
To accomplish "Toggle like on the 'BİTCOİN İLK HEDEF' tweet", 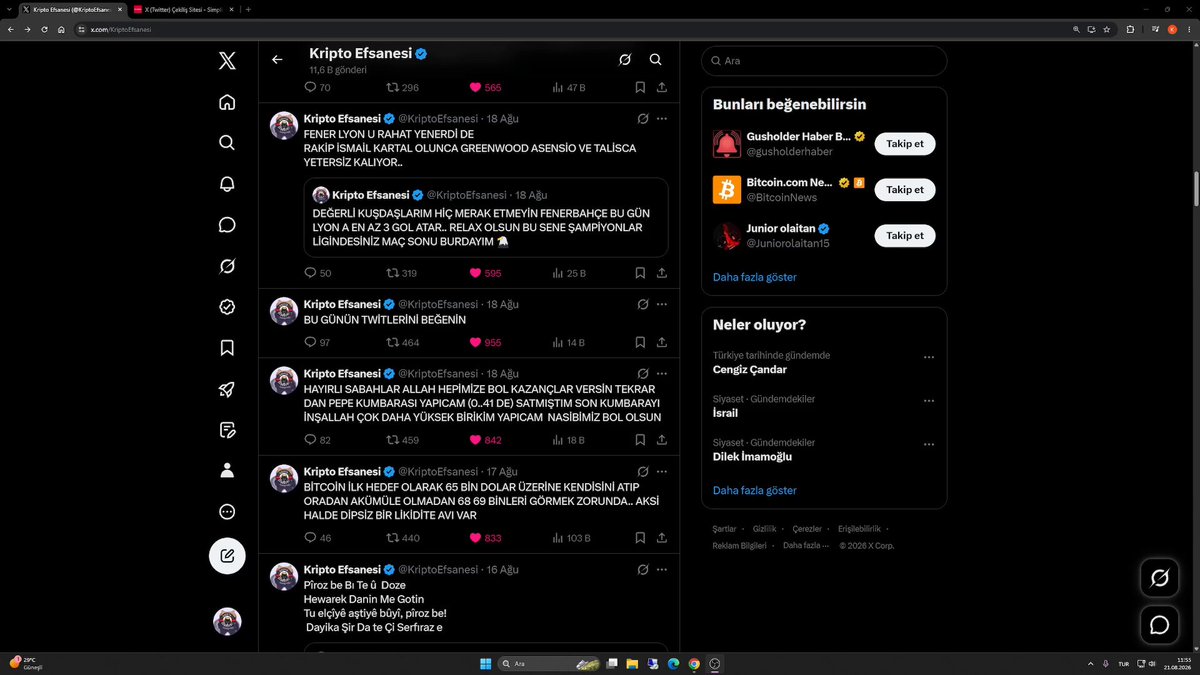I will tap(476, 538).
